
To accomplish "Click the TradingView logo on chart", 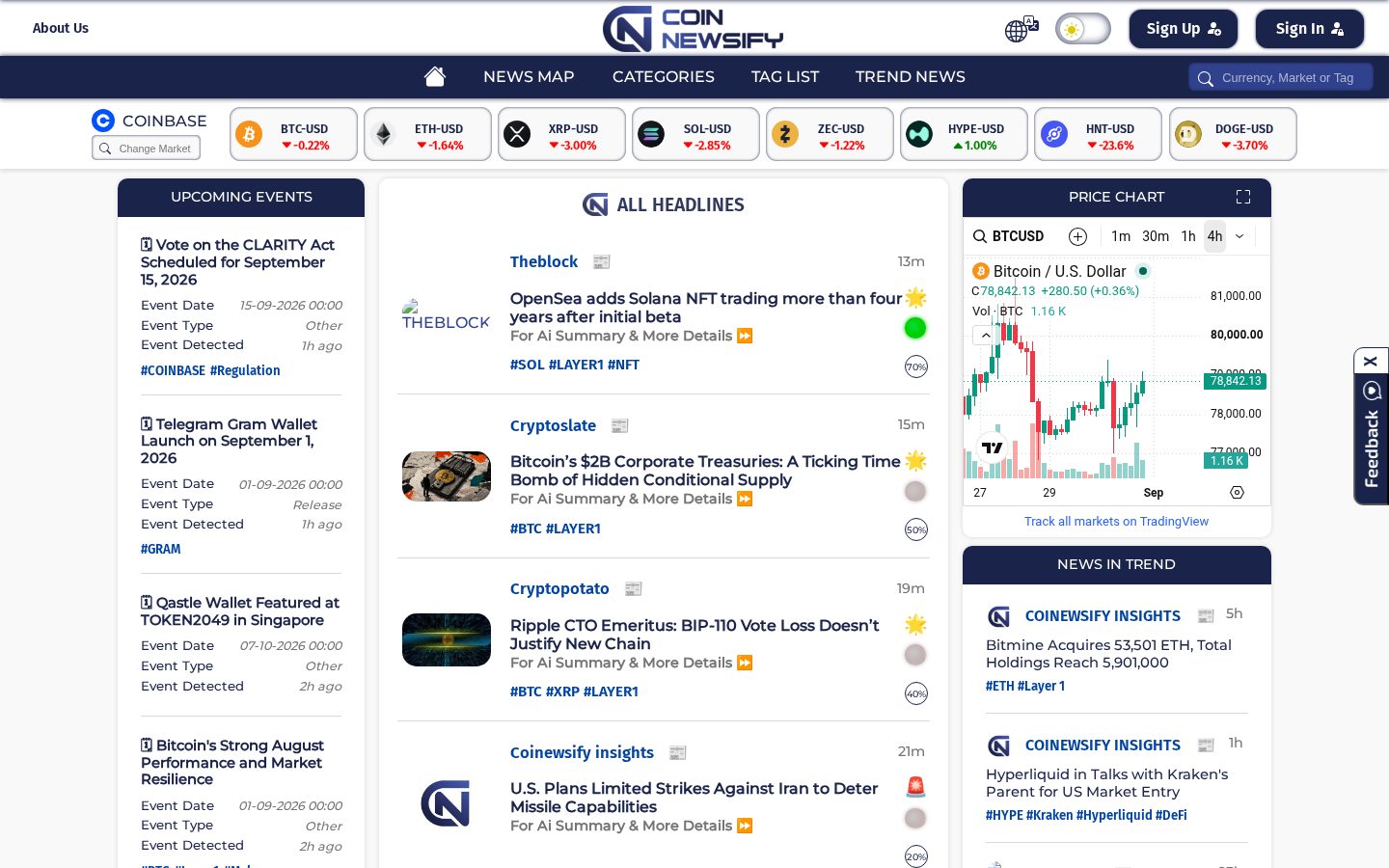I will click(x=992, y=447).
